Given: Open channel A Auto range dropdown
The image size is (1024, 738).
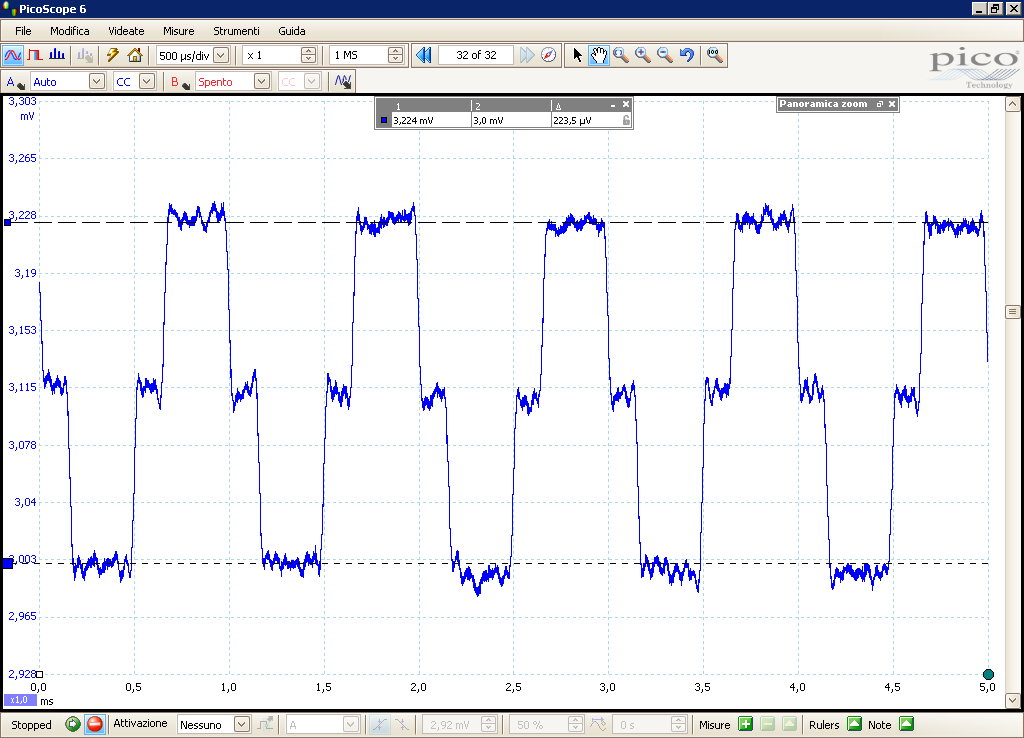Looking at the screenshot, I should click(97, 82).
